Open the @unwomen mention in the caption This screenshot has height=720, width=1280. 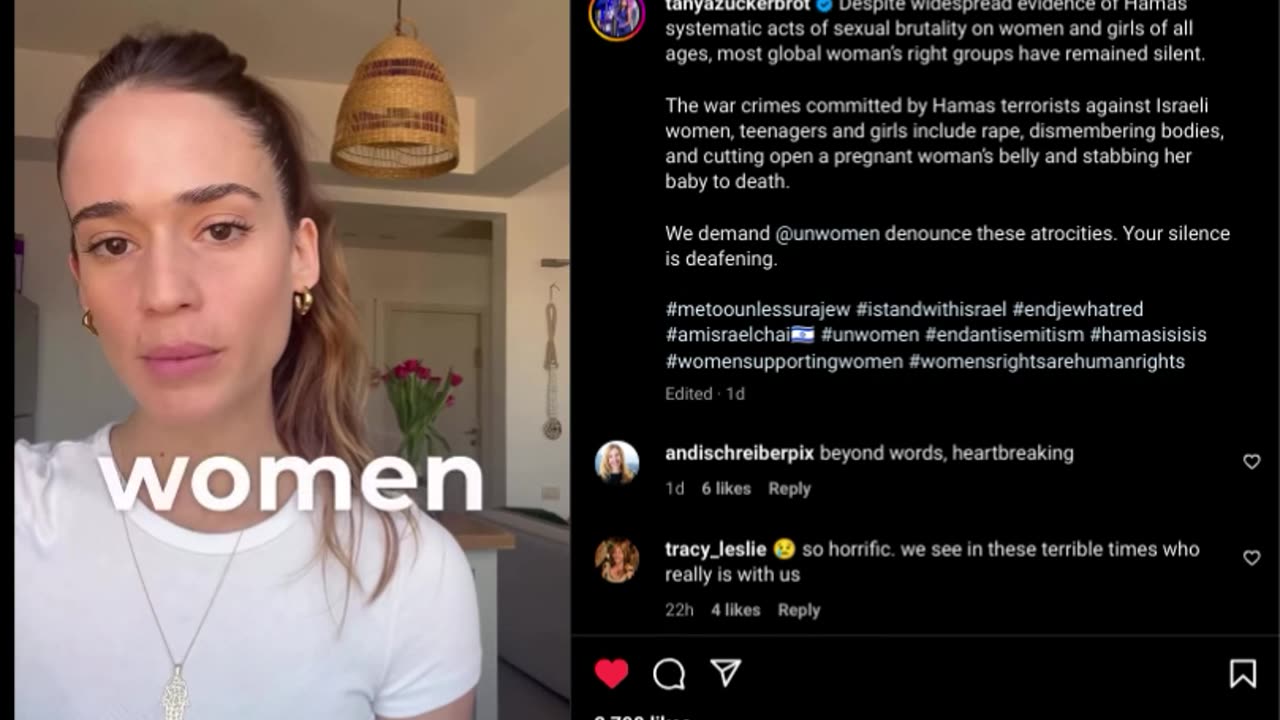click(827, 233)
